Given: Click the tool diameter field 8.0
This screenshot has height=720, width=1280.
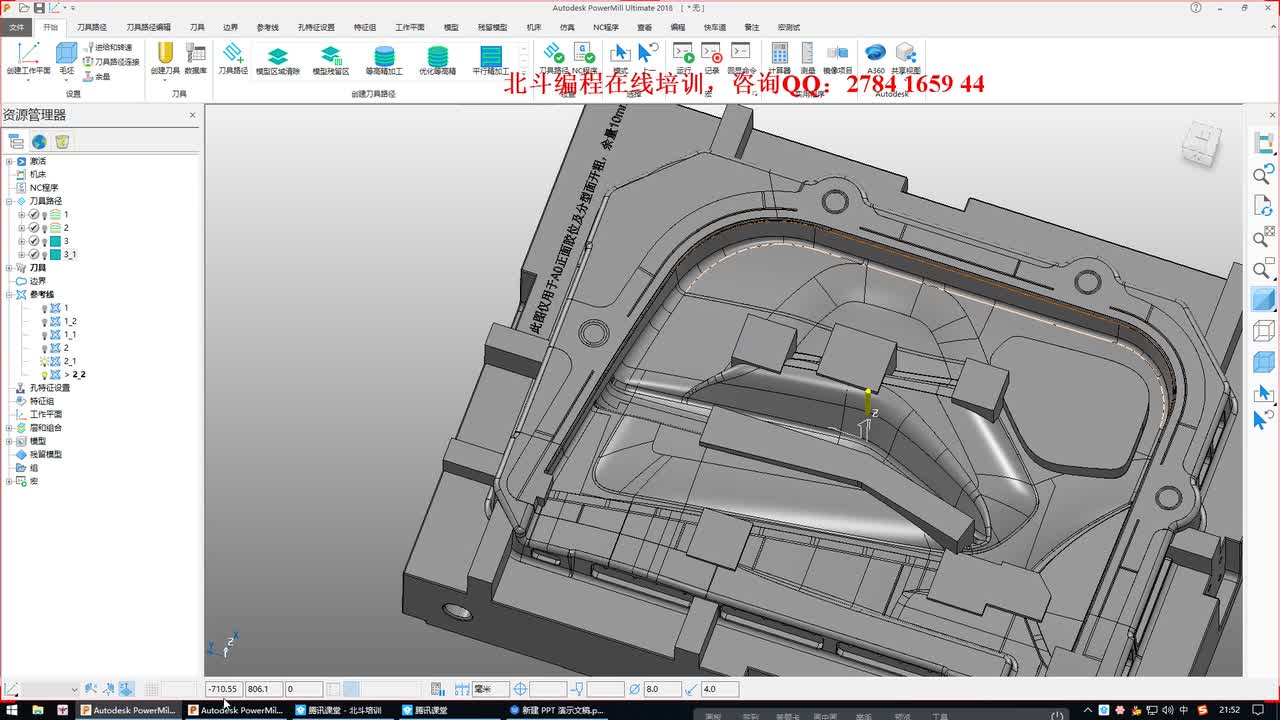Looking at the screenshot, I should [662, 689].
